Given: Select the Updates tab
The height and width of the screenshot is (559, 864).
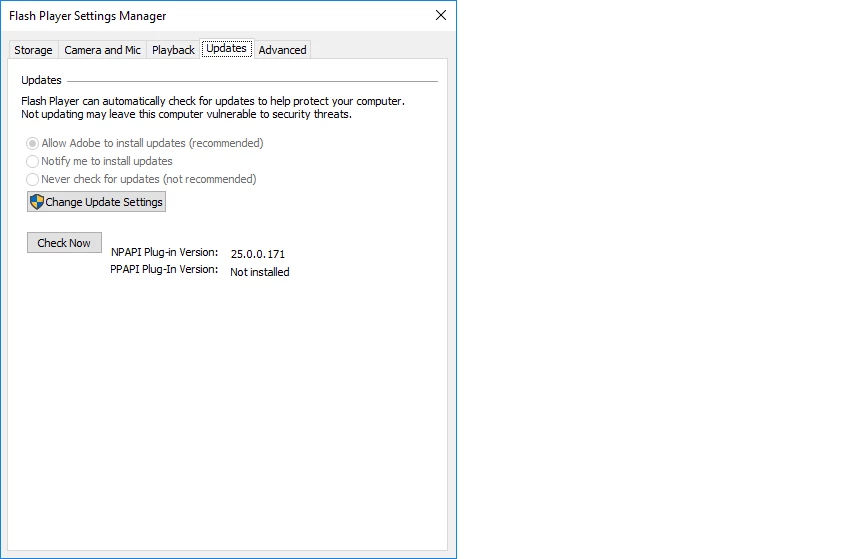Looking at the screenshot, I should pos(226,49).
